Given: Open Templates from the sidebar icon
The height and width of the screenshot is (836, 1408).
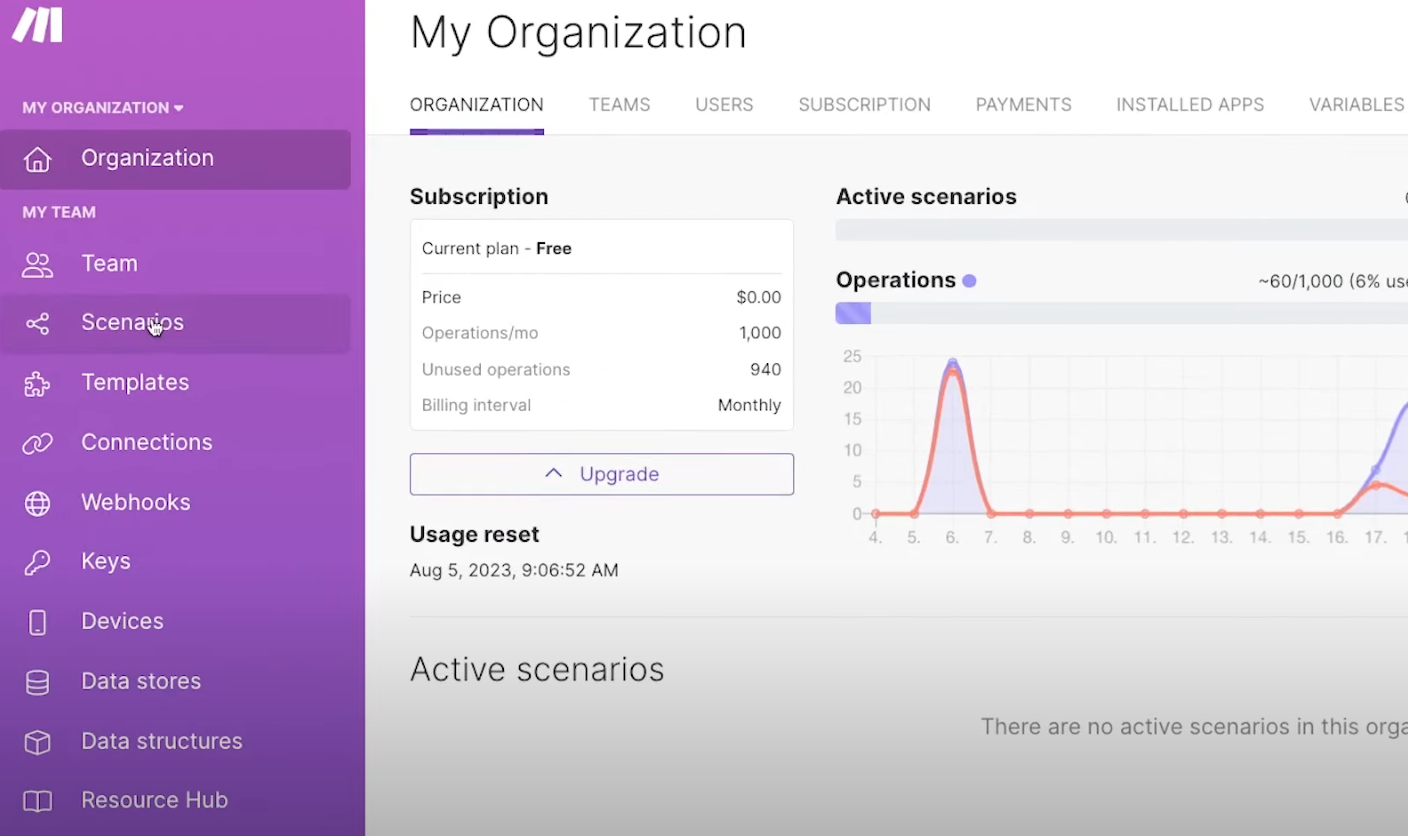Looking at the screenshot, I should pyautogui.click(x=37, y=382).
